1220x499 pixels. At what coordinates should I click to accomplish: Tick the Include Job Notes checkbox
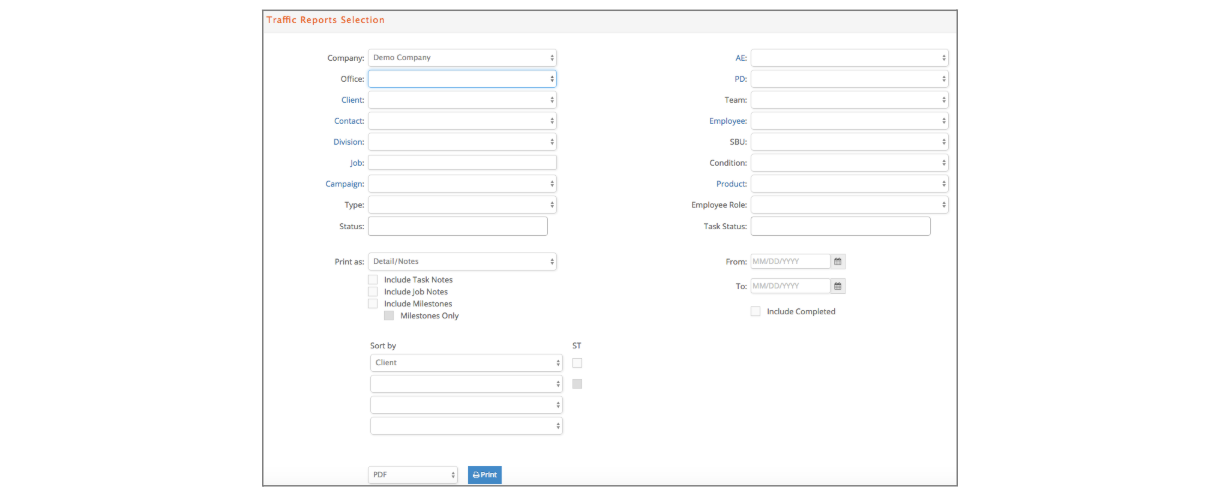click(x=374, y=292)
